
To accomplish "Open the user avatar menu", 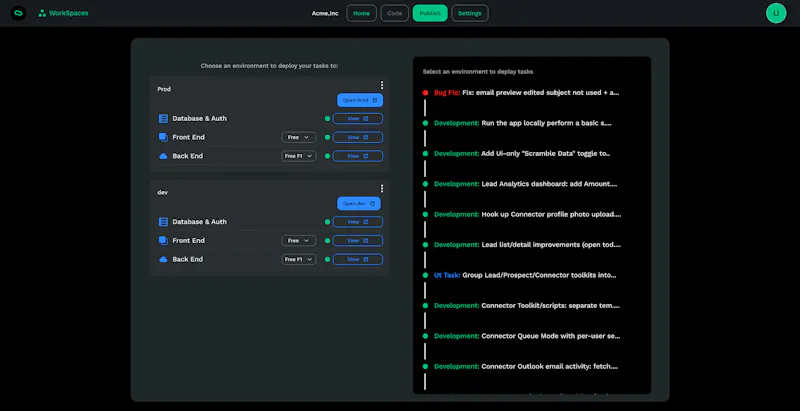I will [776, 13].
